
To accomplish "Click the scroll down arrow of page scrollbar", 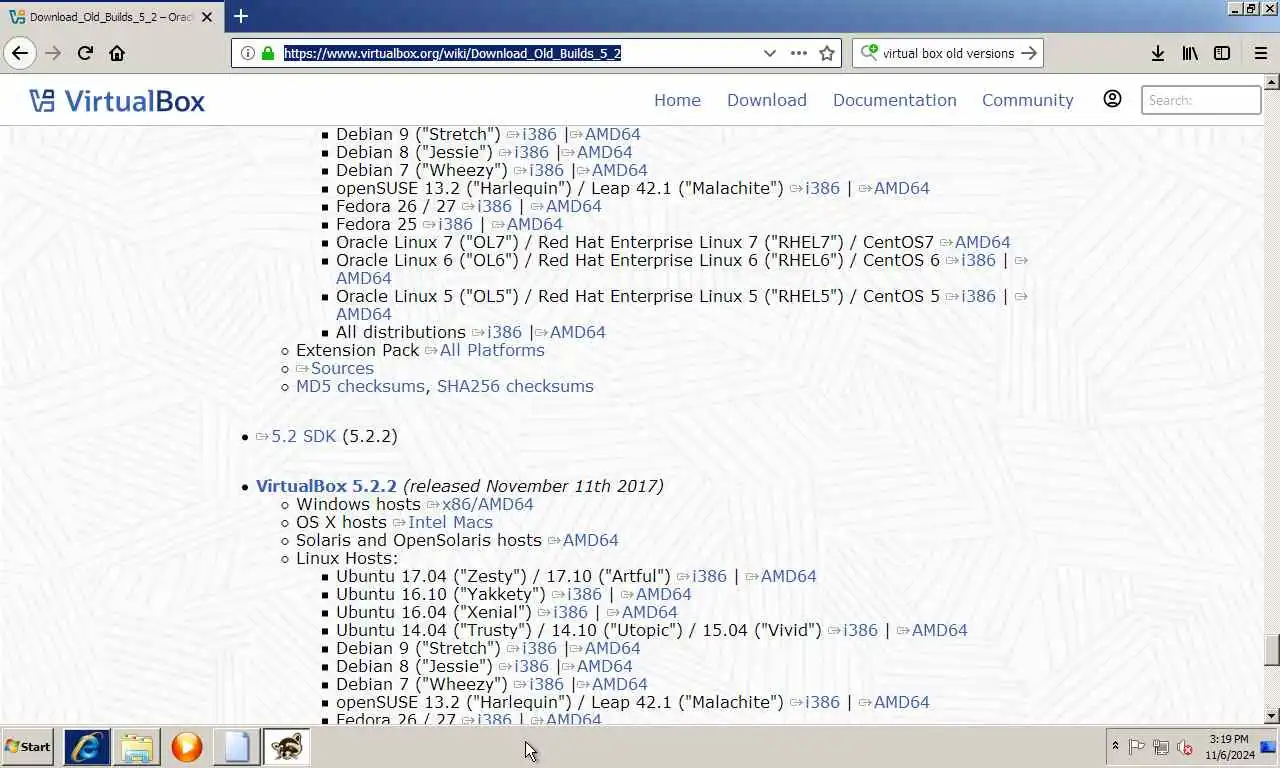I will [x=1272, y=716].
